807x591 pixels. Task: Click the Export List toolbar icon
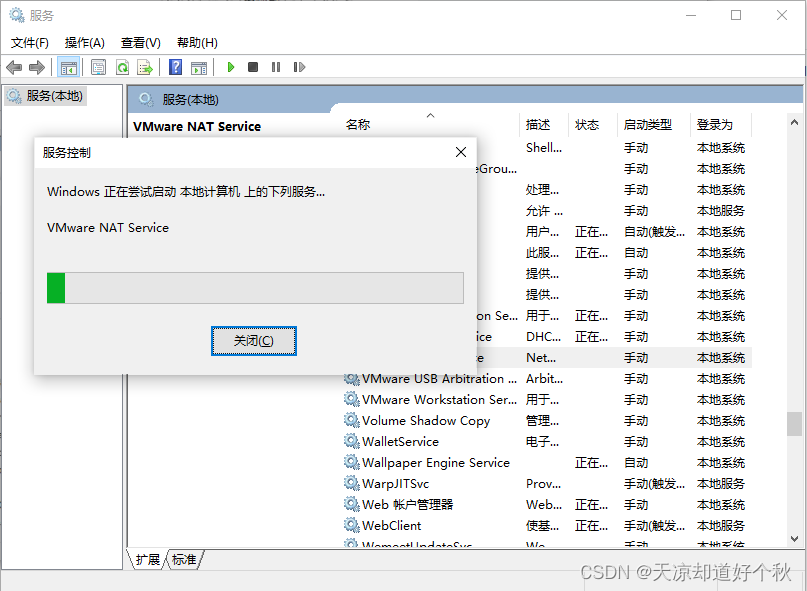click(x=145, y=67)
